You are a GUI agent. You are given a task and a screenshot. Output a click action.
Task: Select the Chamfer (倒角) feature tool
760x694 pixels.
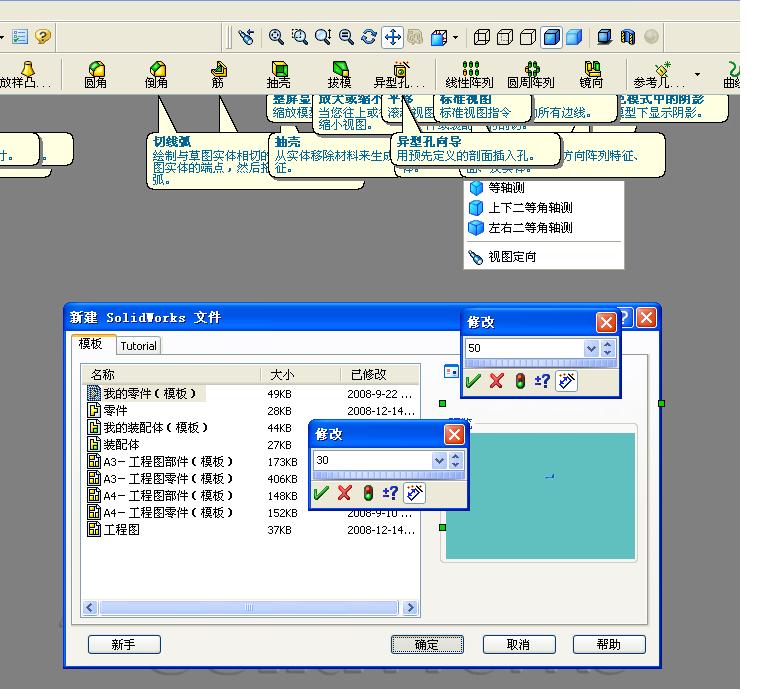(x=156, y=75)
